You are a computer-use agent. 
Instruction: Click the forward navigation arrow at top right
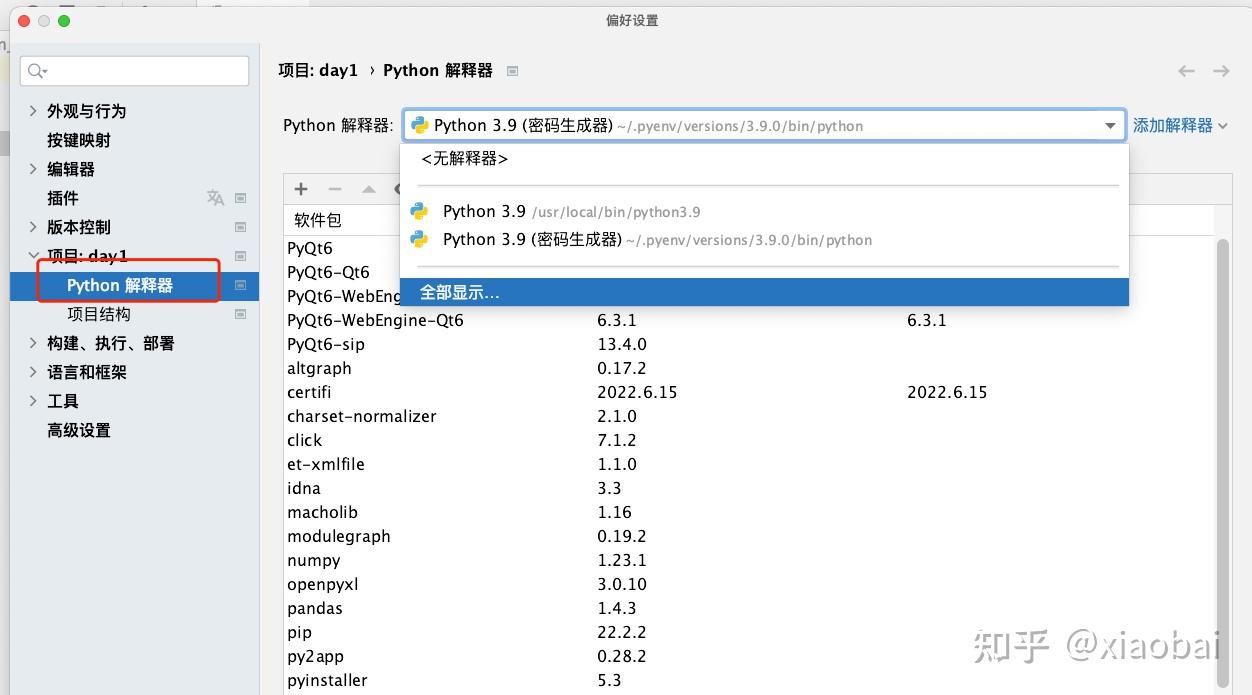point(1220,70)
